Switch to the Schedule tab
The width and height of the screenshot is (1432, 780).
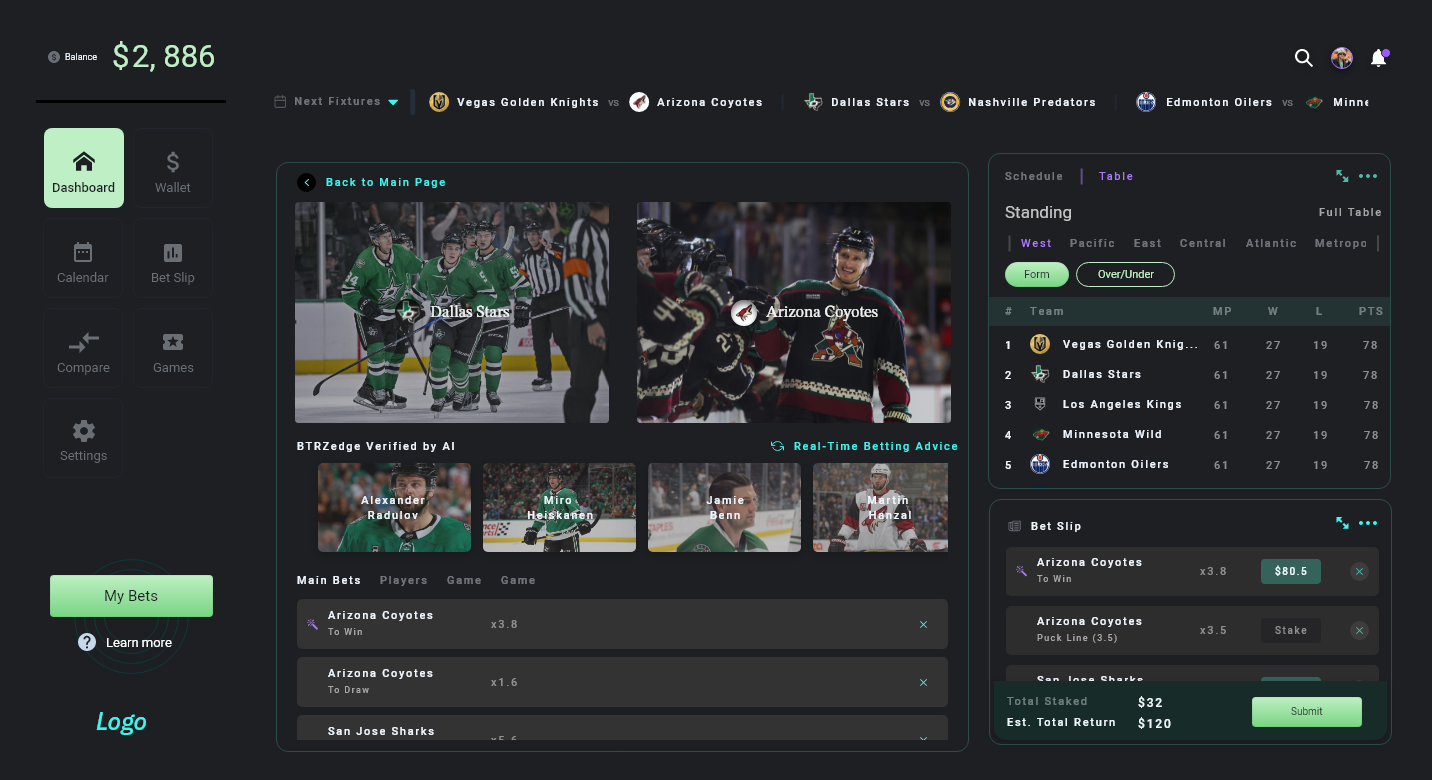pos(1033,176)
